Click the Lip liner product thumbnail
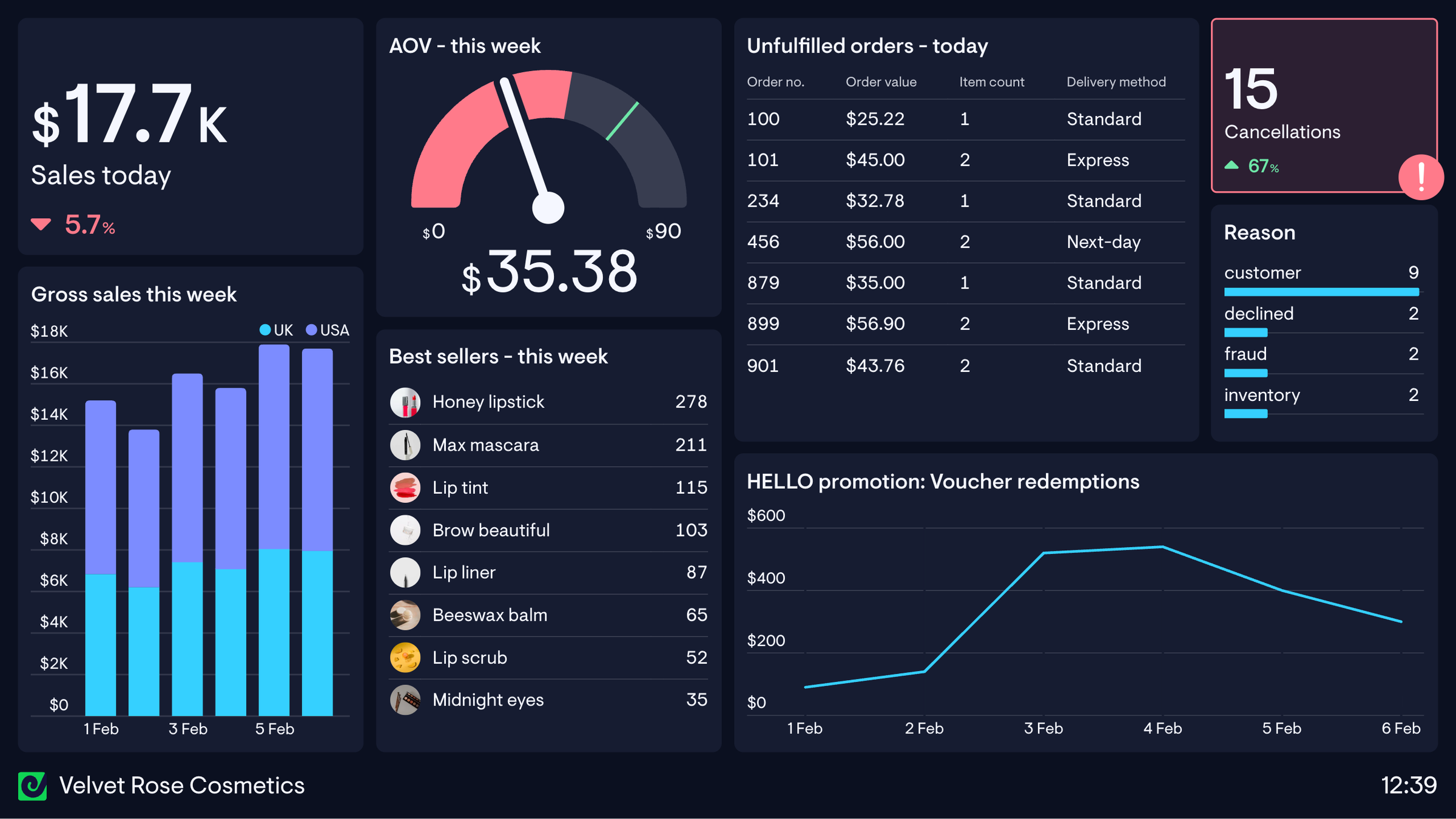This screenshot has height=819, width=1456. click(x=405, y=572)
